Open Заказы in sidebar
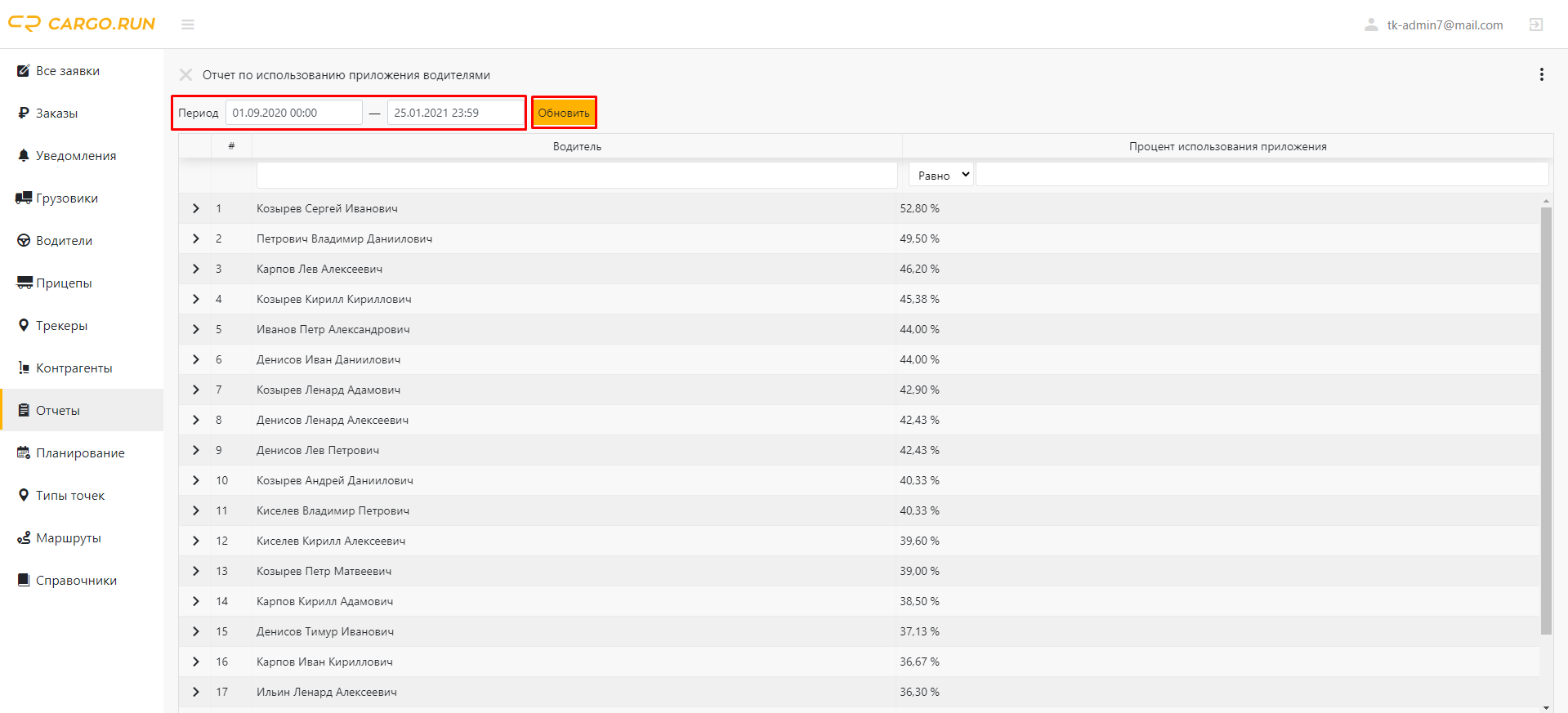The width and height of the screenshot is (1568, 713). point(82,114)
